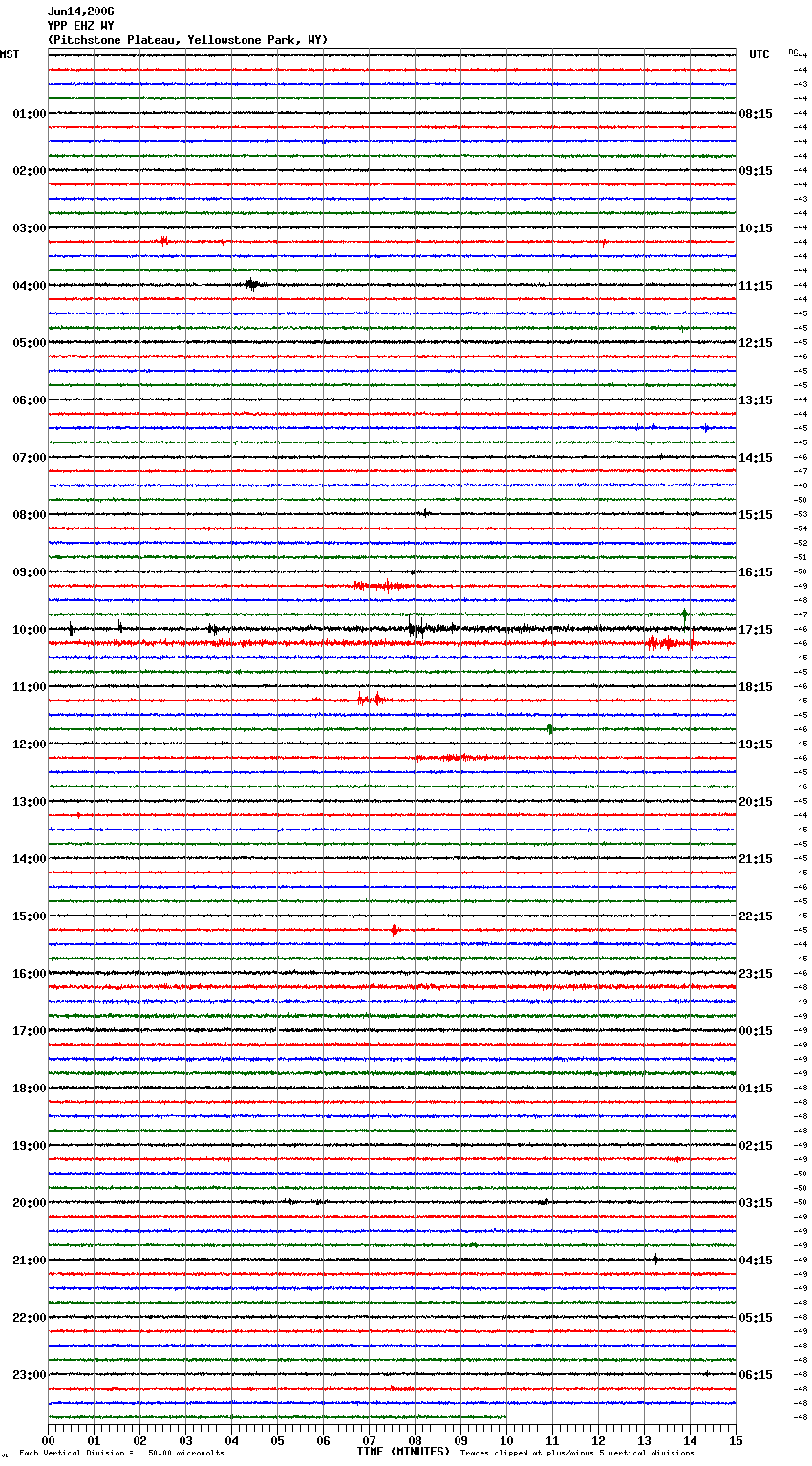
Task: Click the 17:15 UTC time label
Action: tap(756, 630)
